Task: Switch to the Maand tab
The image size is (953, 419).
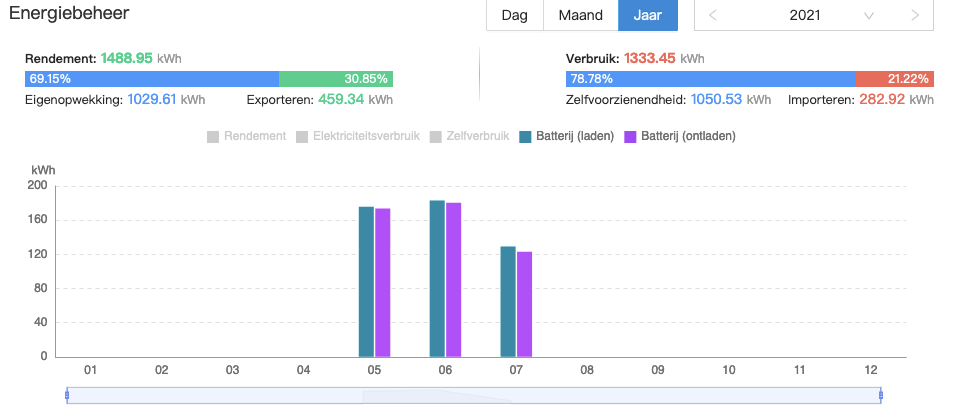Action: tap(580, 16)
